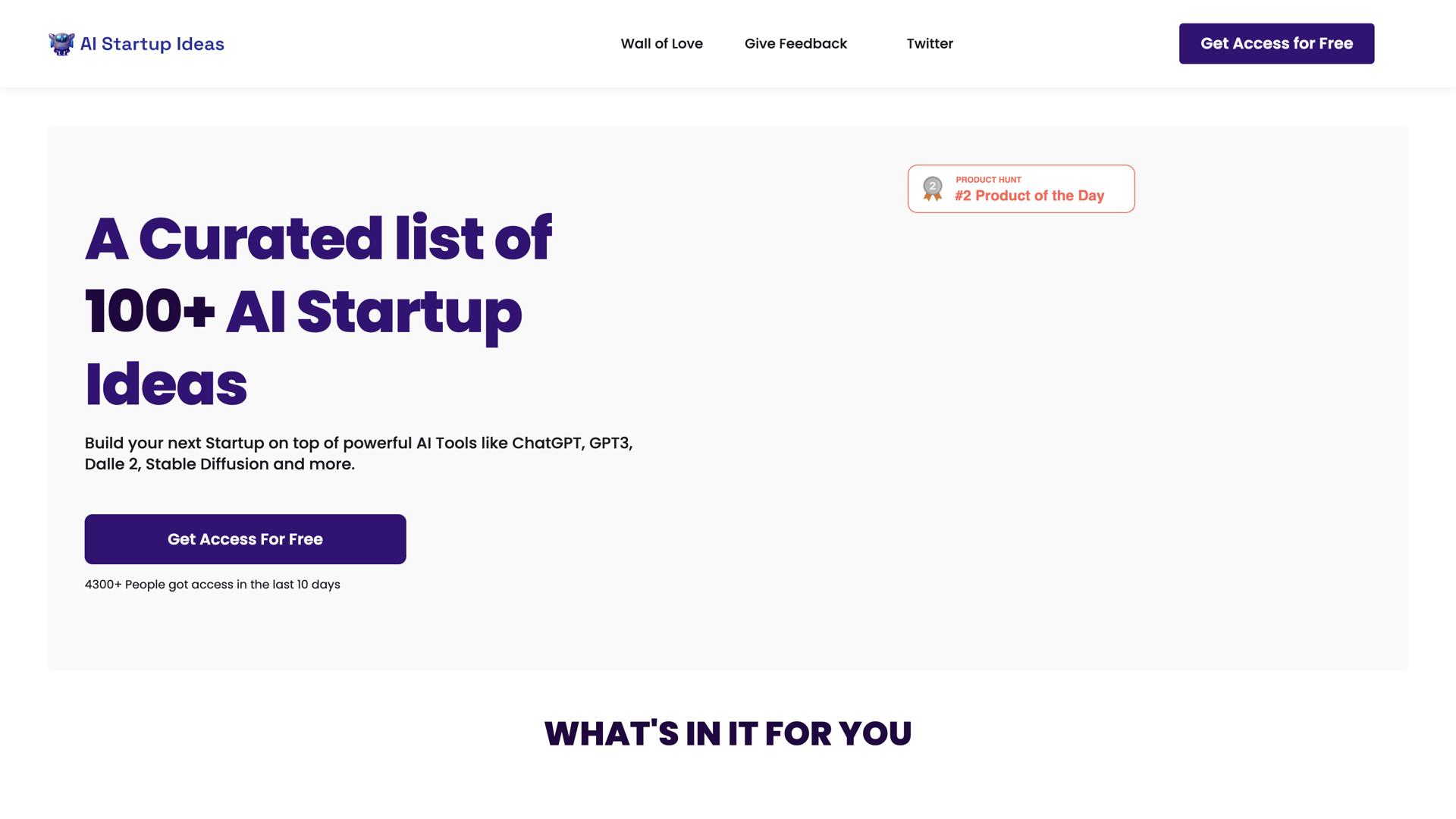Select the Twitter link in navigation
The width and height of the screenshot is (1456, 819).
tap(930, 43)
